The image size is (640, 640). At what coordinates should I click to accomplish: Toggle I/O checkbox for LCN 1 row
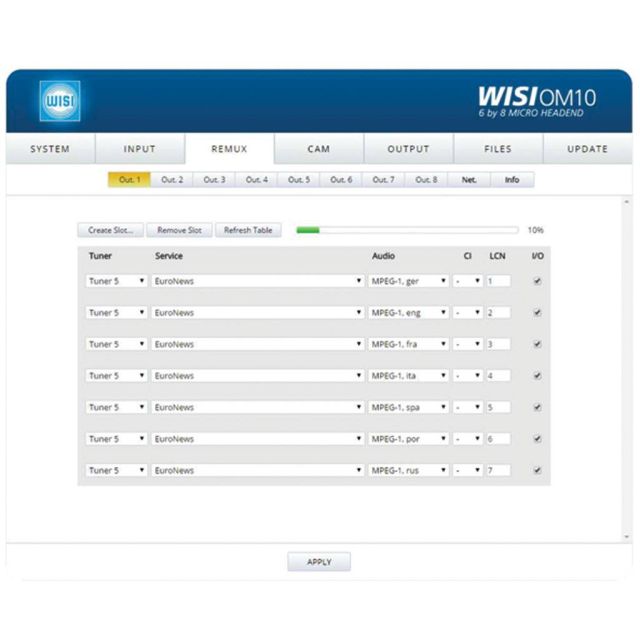pyautogui.click(x=538, y=281)
